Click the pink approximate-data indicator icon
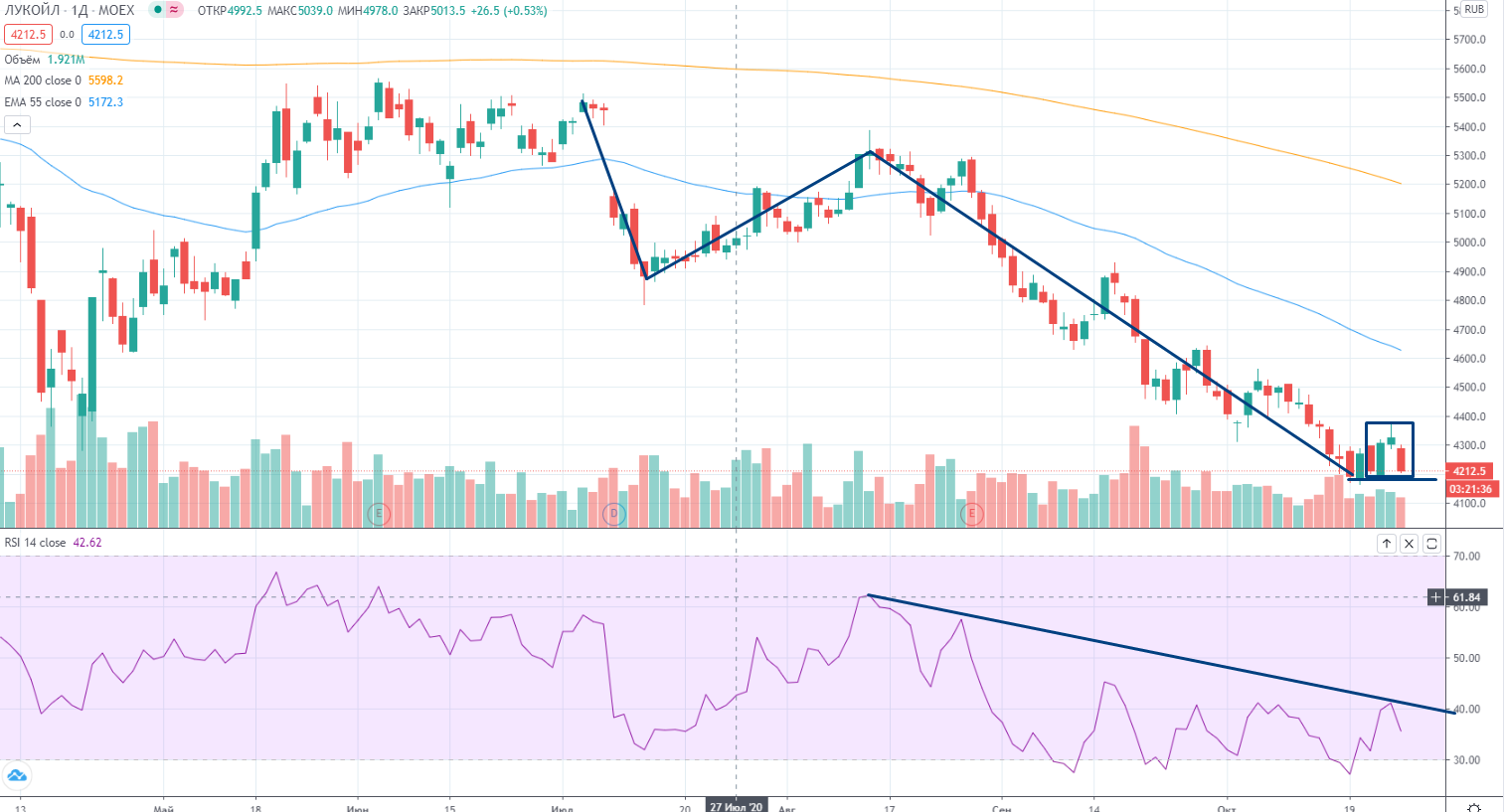1504x812 pixels. [x=174, y=10]
